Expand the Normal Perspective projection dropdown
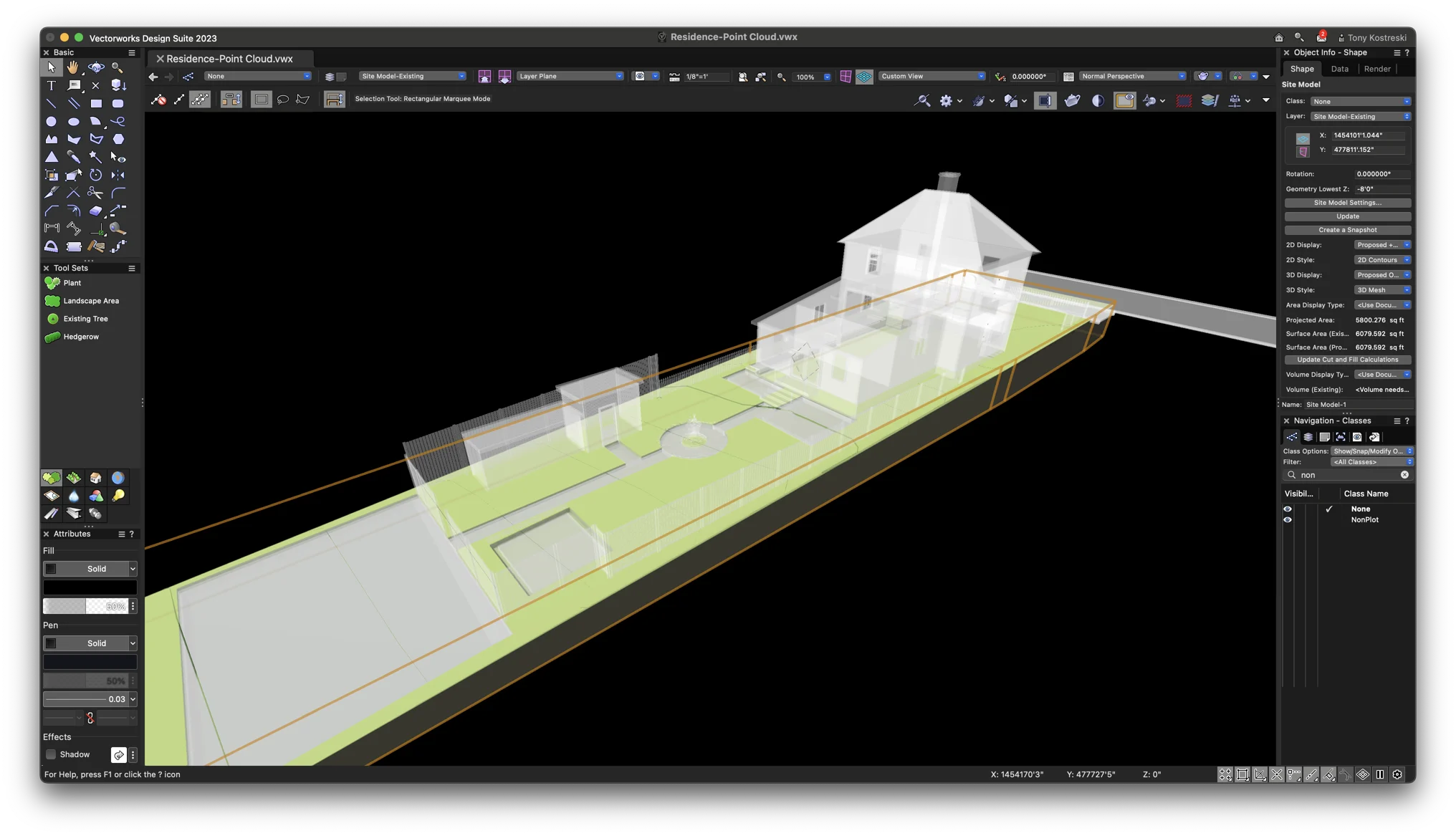1456x836 pixels. (1132, 76)
